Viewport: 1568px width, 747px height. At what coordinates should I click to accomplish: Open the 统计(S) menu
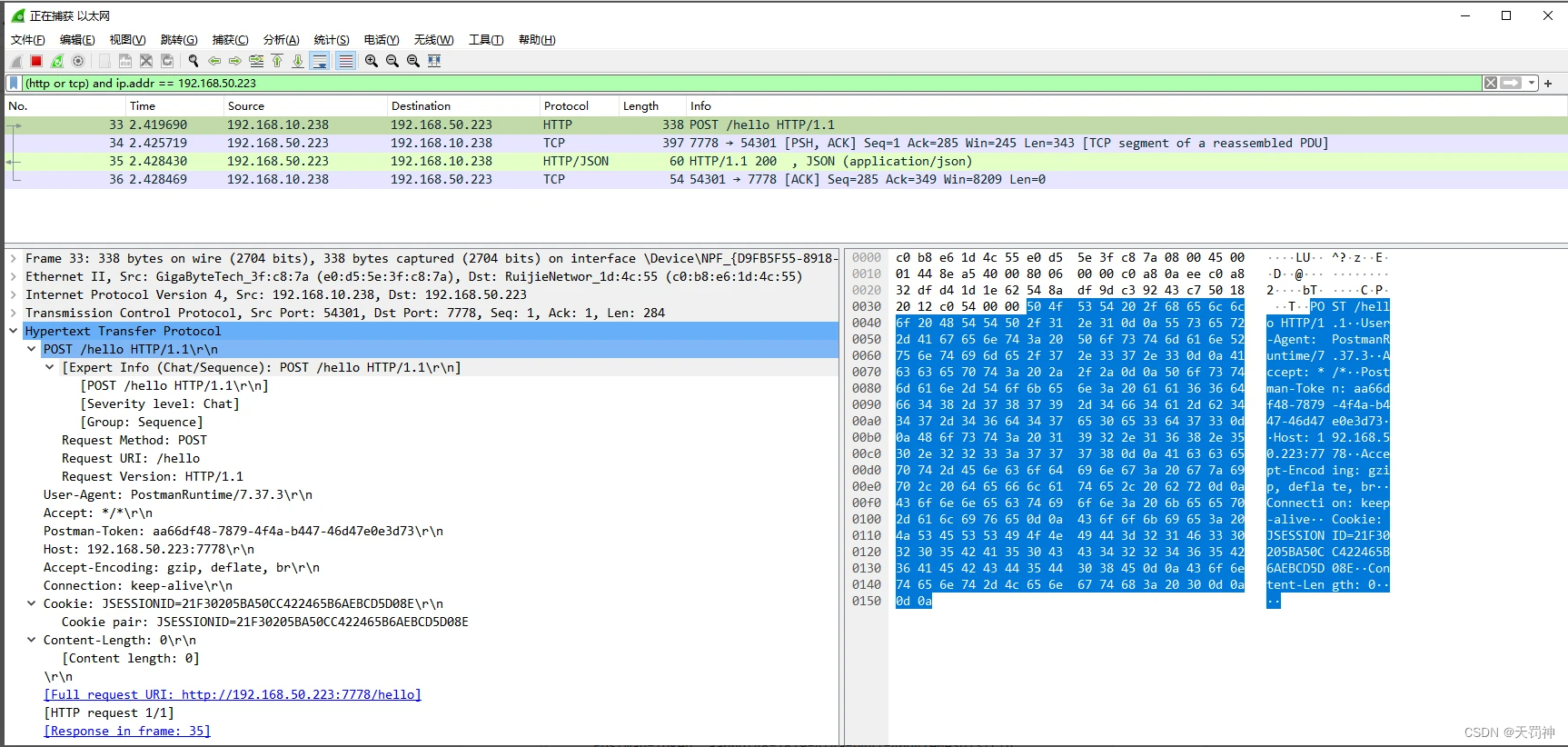click(x=332, y=39)
